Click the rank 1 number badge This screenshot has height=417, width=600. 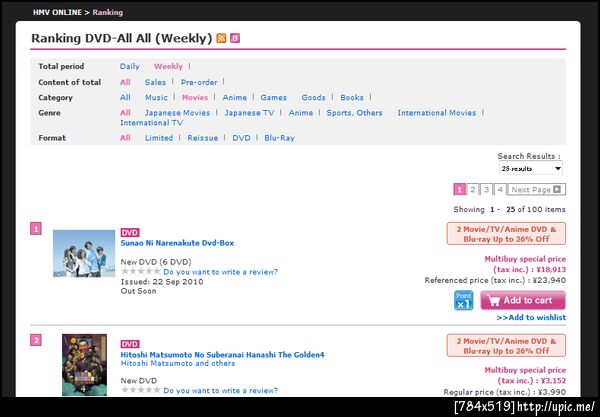pos(36,229)
